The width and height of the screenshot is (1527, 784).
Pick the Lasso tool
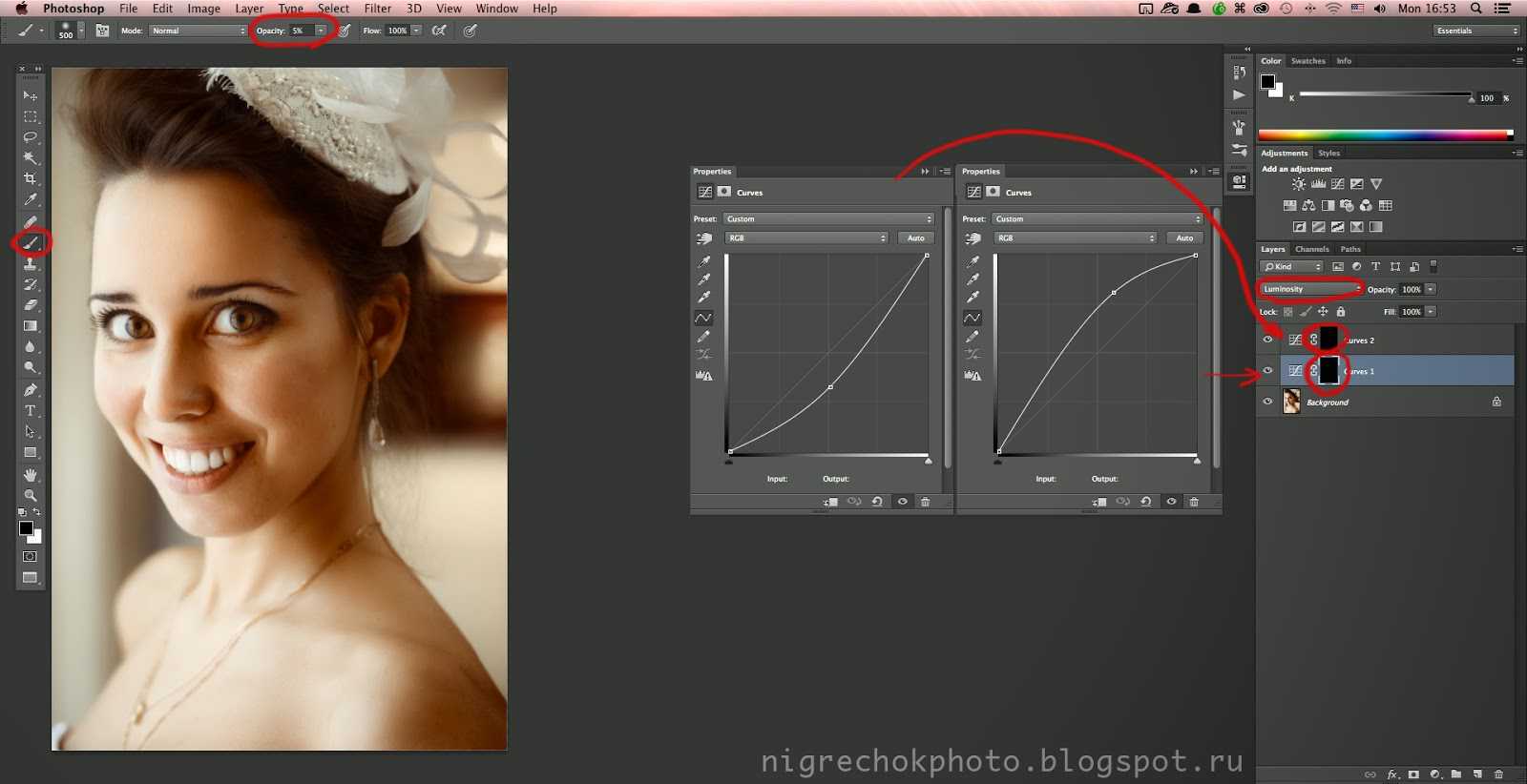pos(31,137)
